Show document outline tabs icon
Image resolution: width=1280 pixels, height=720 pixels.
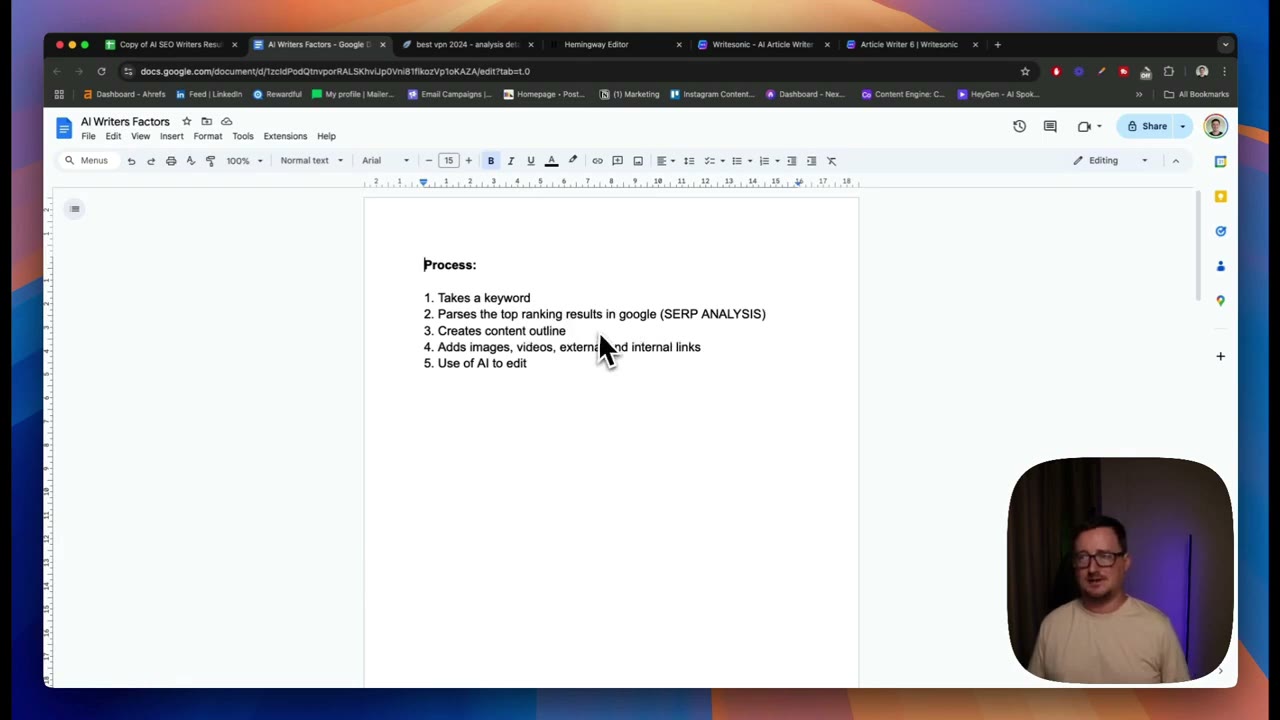[75, 209]
